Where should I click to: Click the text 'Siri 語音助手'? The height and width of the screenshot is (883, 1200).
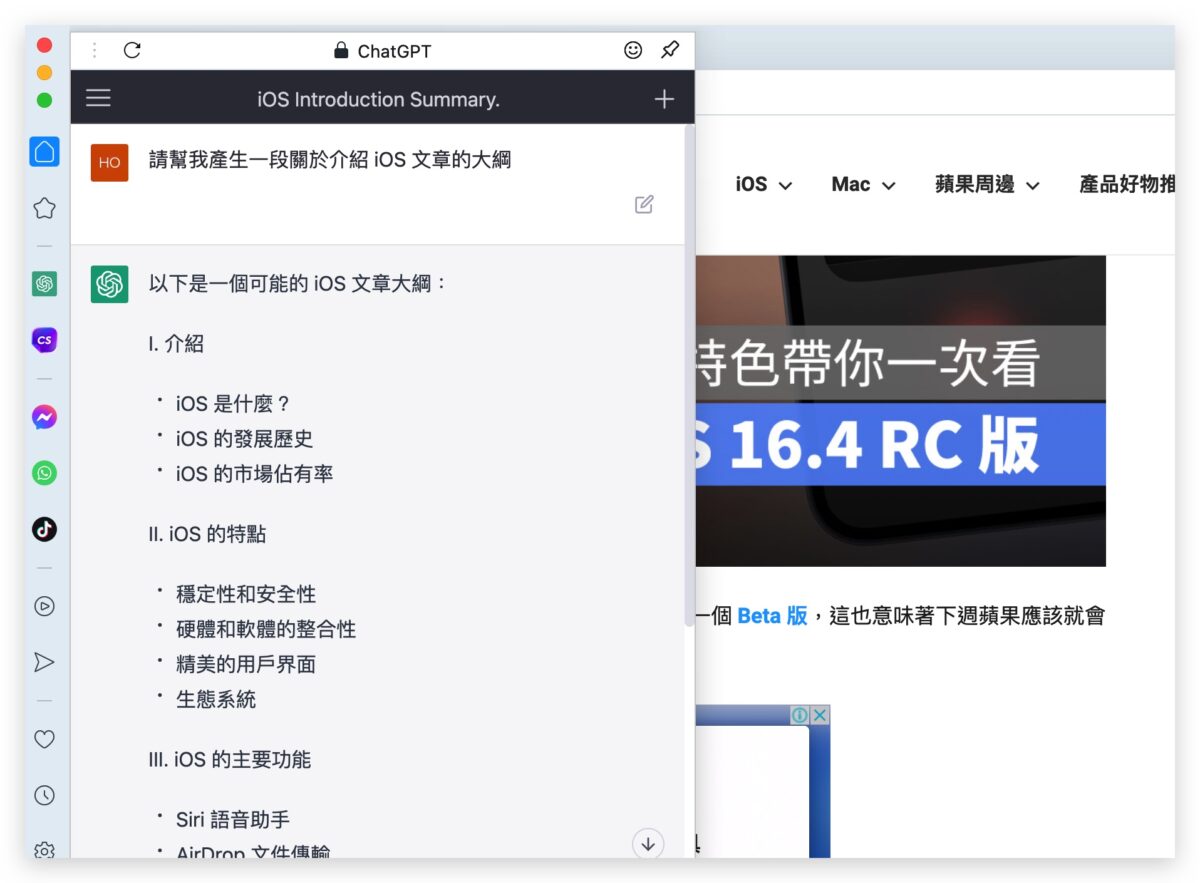pos(233,819)
